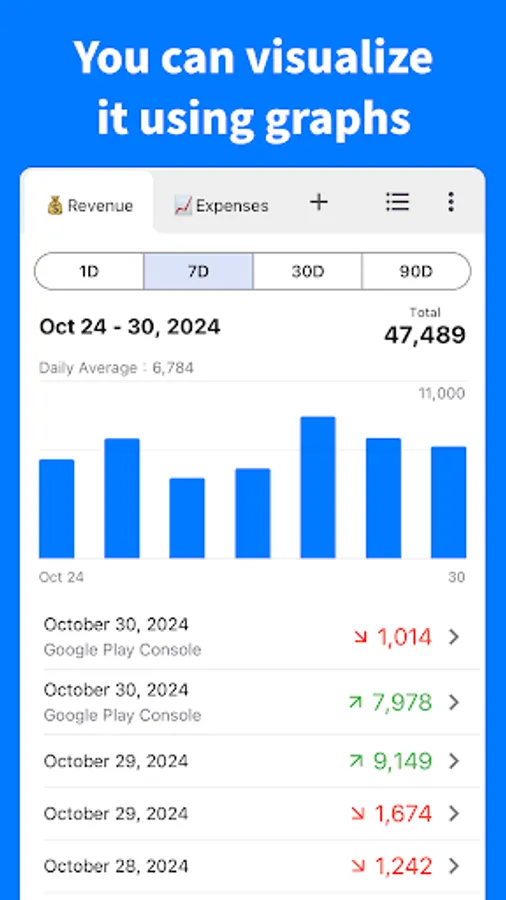
Task: Select October 28, 2024 date of 1,242 row
Action: point(116,866)
